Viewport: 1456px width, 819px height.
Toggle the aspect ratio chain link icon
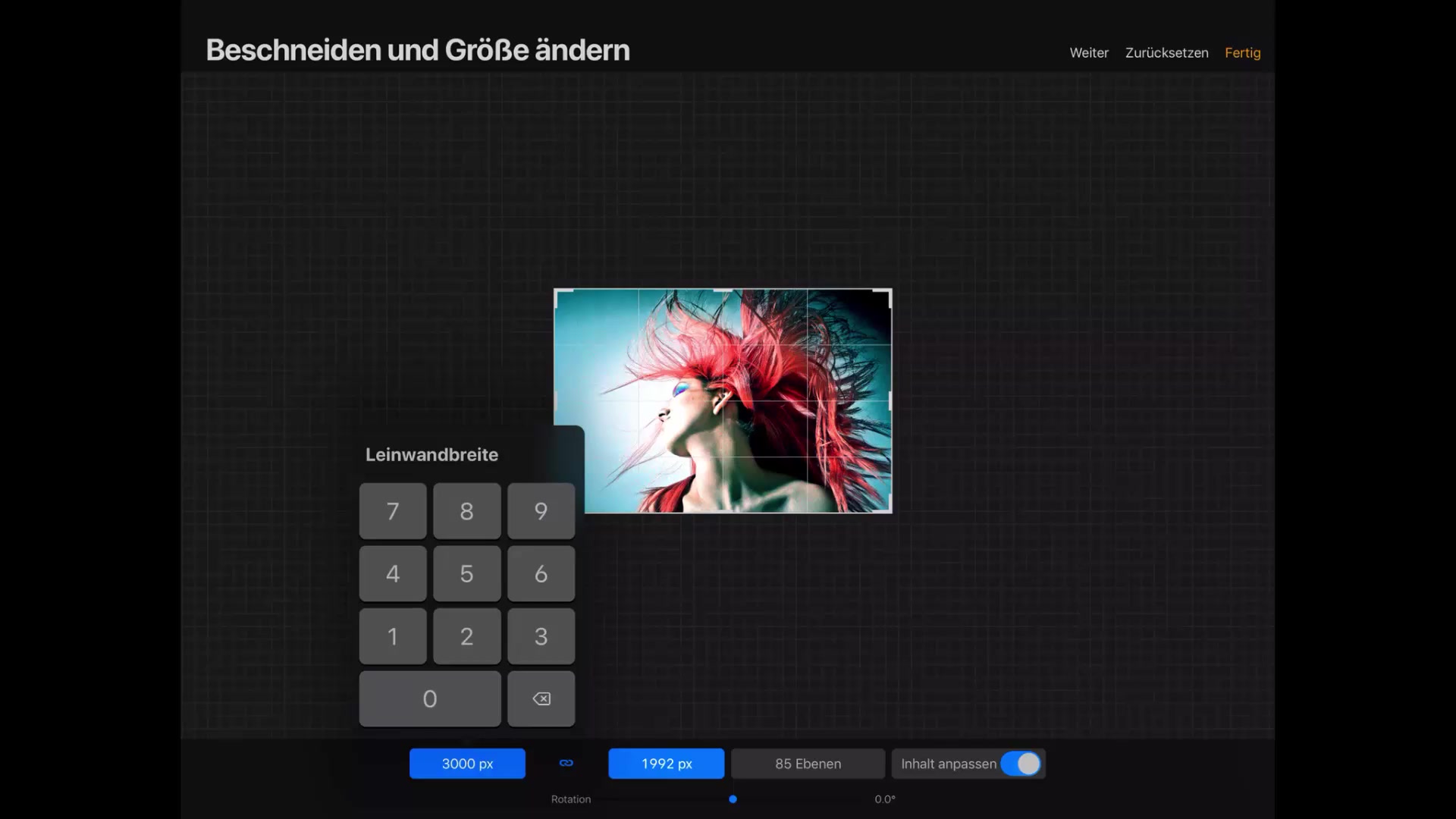click(x=566, y=763)
